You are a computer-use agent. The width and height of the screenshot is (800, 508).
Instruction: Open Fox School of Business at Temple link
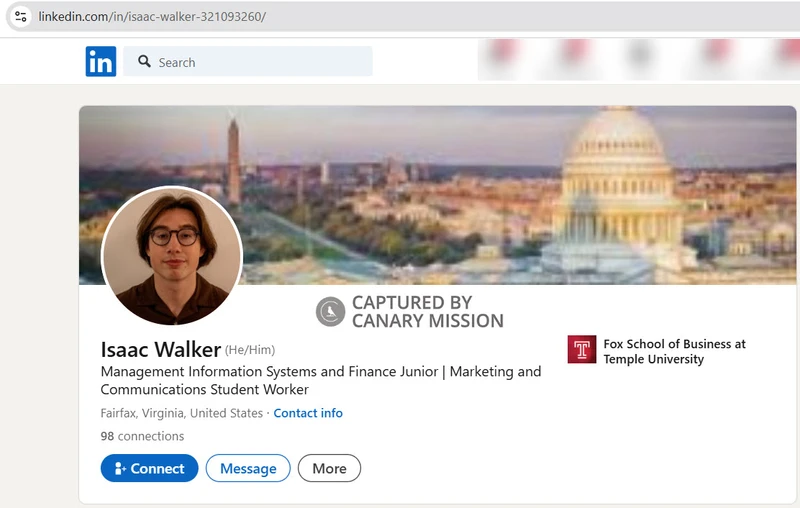(x=674, y=351)
